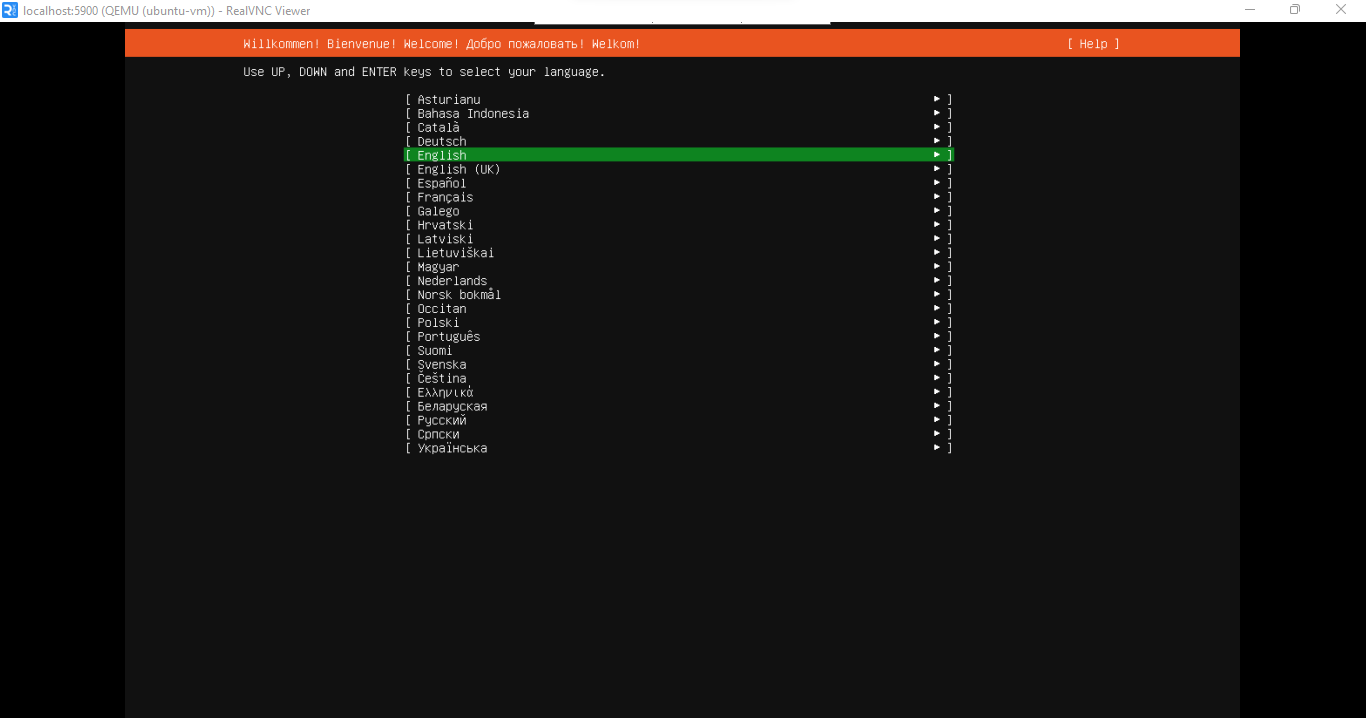Click the RealVNC Viewer title bar icon
1366x718 pixels.
10,10
